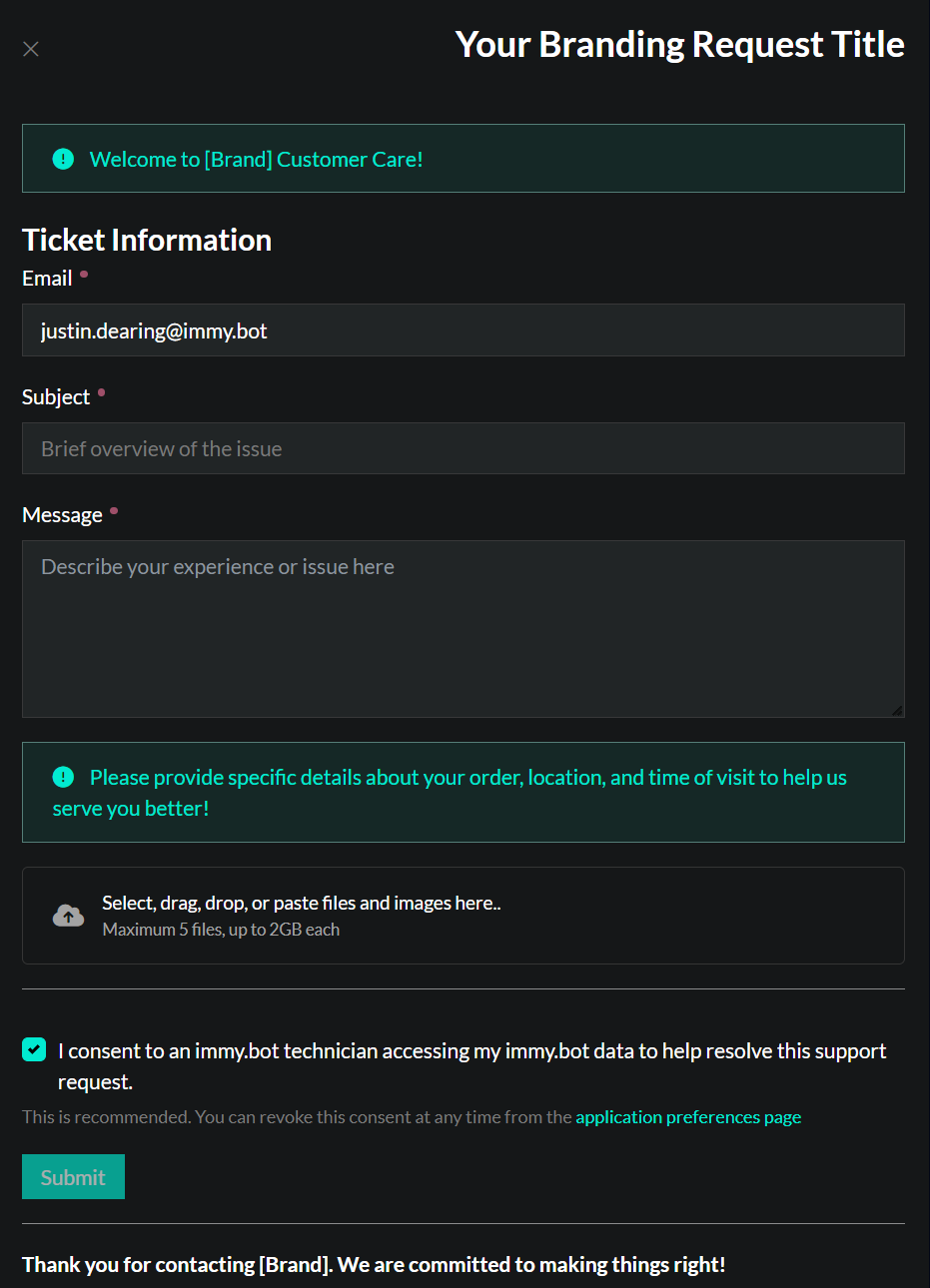Click the 'Your Branding Request Title' header

[x=680, y=45]
